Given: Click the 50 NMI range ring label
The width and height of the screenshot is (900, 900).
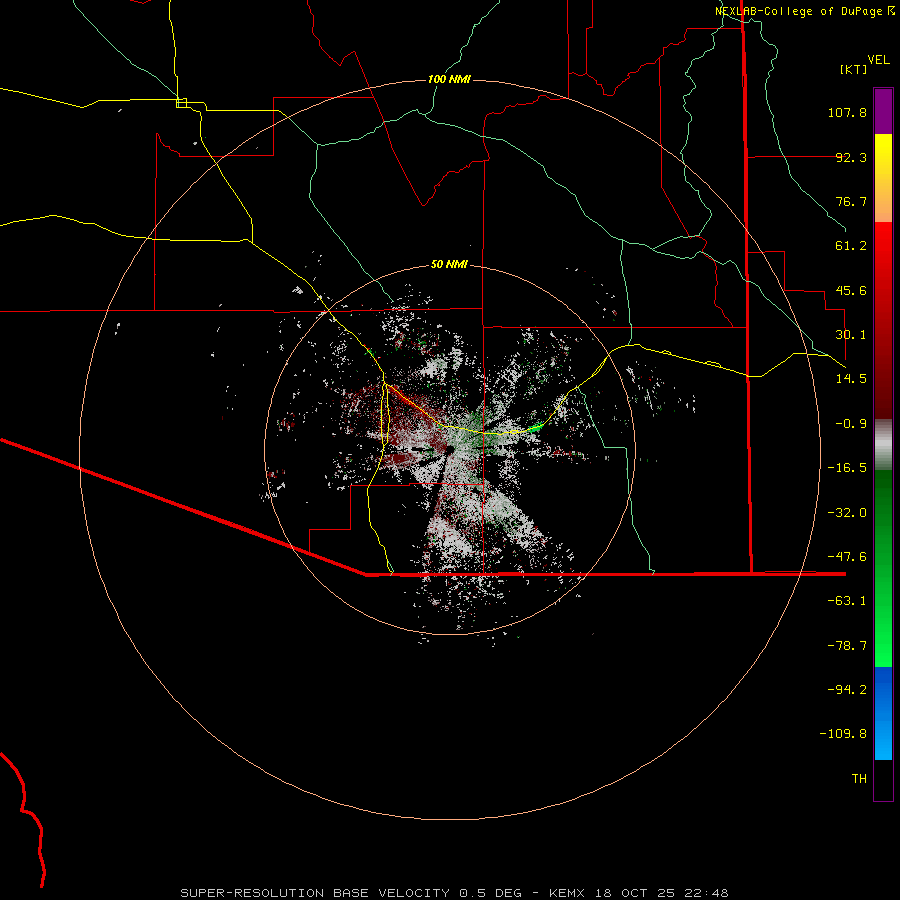Looking at the screenshot, I should (449, 264).
